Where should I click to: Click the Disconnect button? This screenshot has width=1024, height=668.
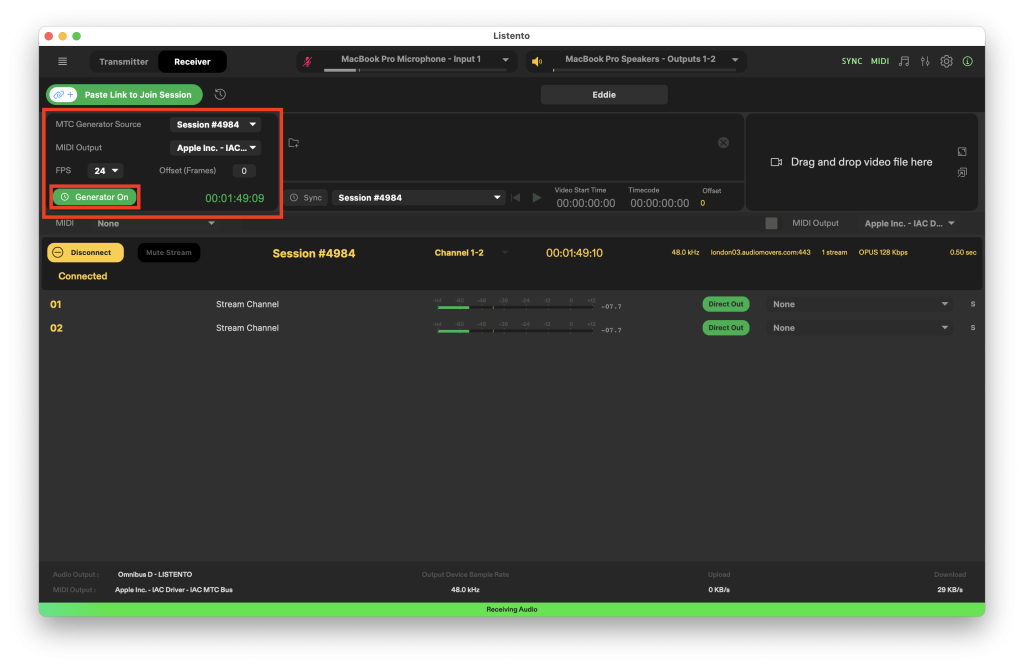pos(86,253)
